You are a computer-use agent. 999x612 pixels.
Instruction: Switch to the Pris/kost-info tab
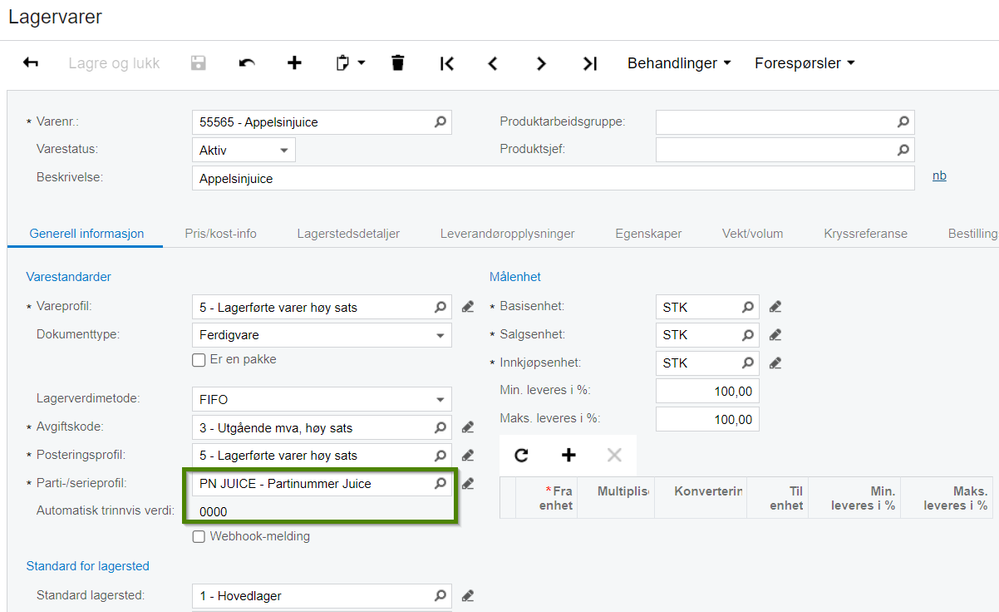tap(220, 234)
